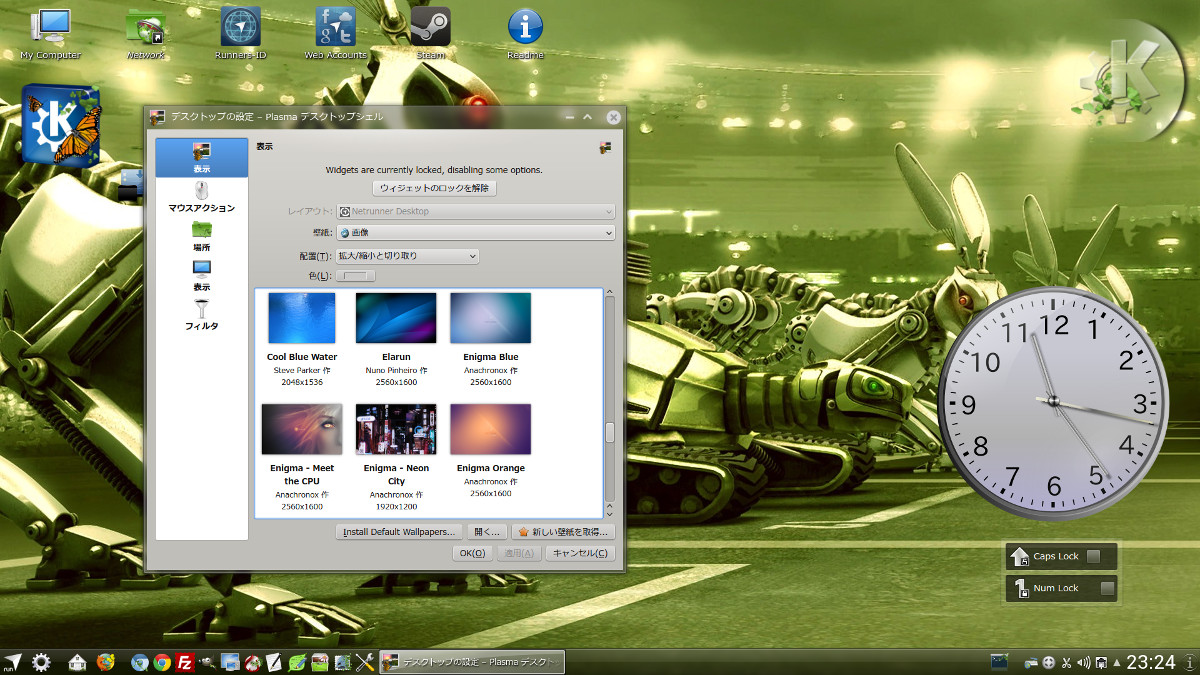Click the notepad with pen taskbar icon

[274, 662]
